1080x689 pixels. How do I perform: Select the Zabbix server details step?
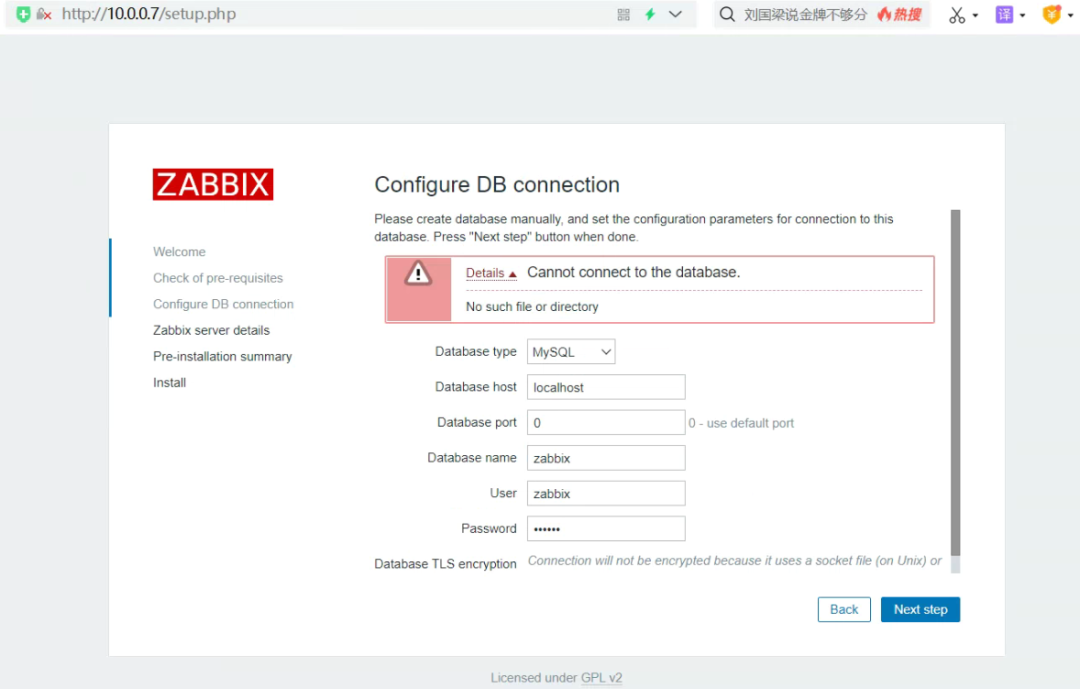point(211,330)
